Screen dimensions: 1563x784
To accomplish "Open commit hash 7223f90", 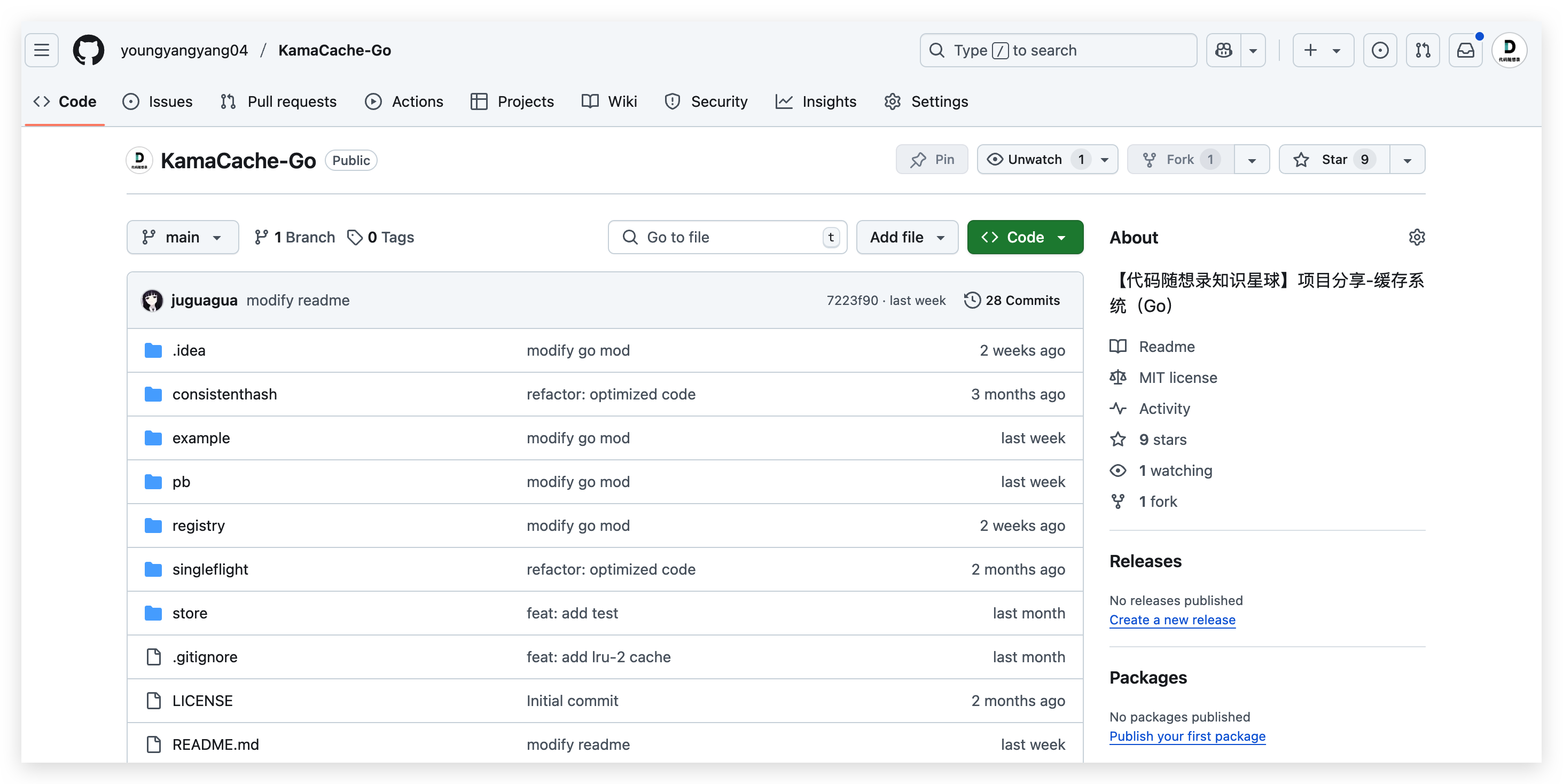I will point(852,300).
